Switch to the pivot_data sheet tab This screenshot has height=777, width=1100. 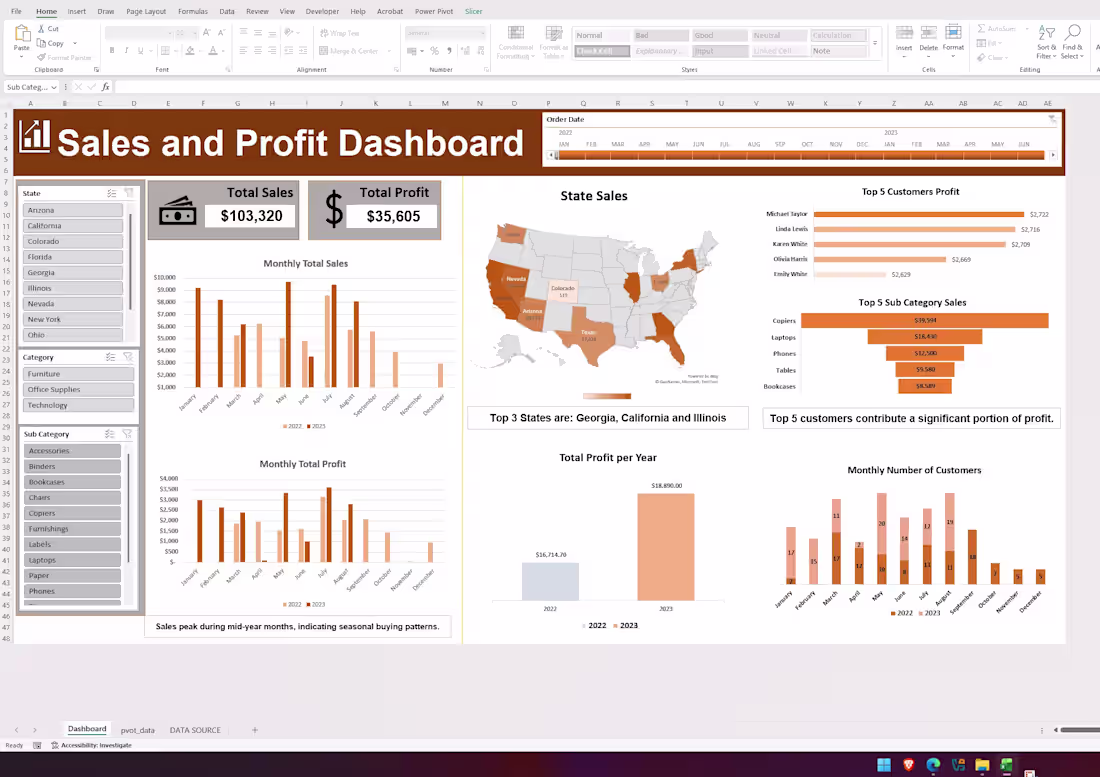point(138,730)
